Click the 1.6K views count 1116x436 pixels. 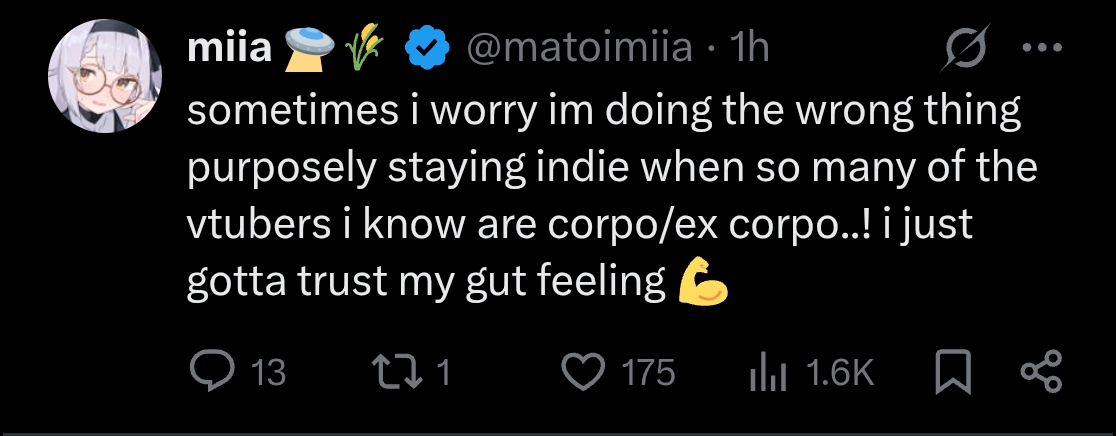(840, 373)
